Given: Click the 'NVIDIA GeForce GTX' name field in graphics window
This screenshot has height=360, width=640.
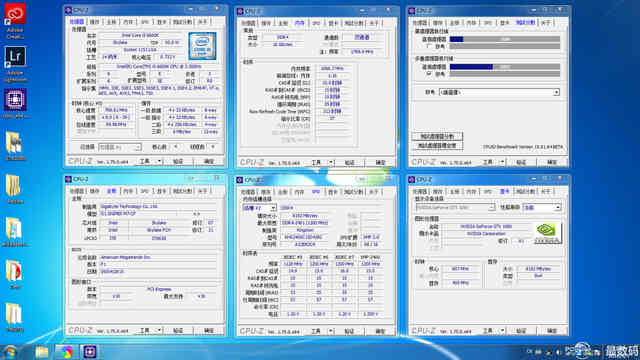Looking at the screenshot, I should (486, 226).
